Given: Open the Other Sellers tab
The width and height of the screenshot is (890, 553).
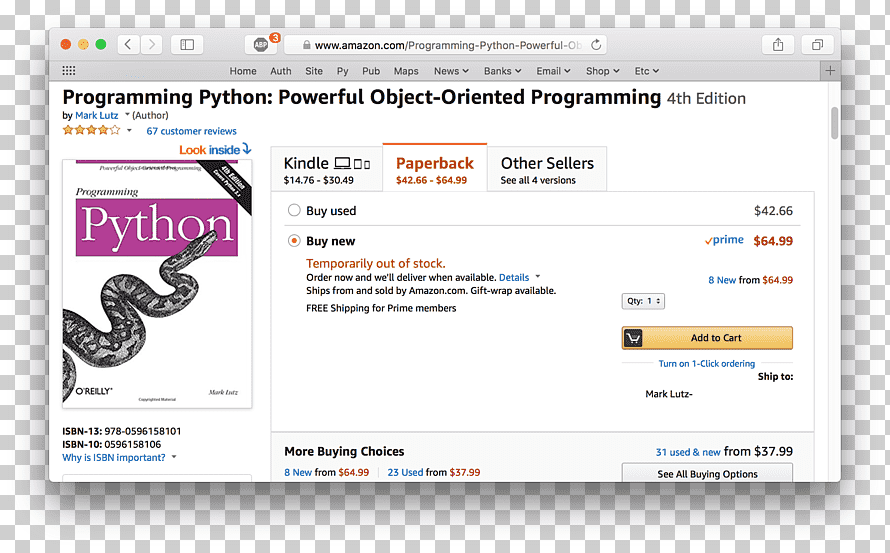Looking at the screenshot, I should [x=547, y=169].
